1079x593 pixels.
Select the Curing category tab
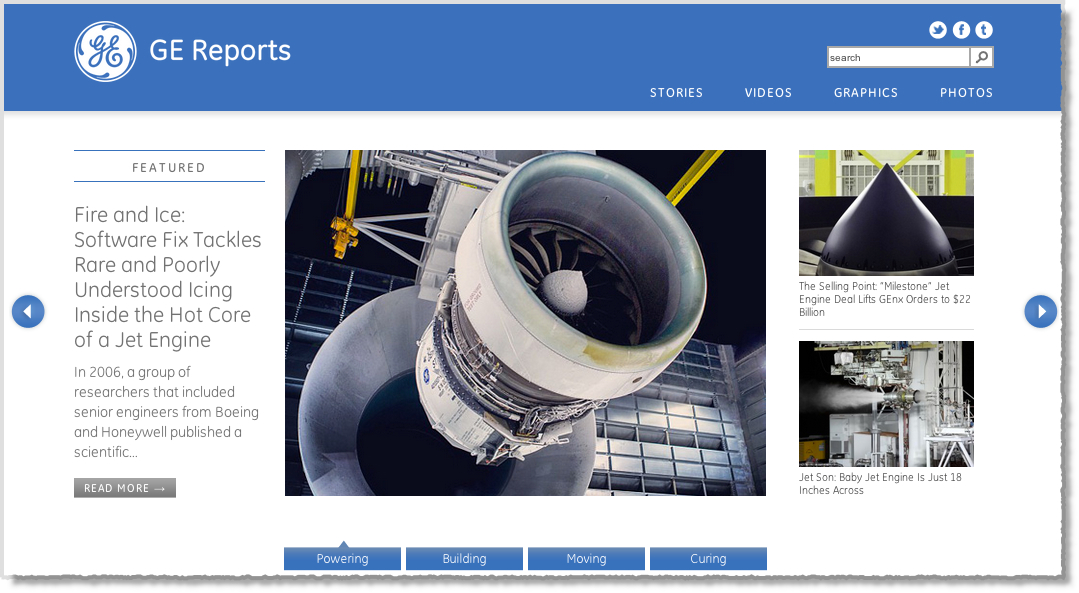[708, 559]
